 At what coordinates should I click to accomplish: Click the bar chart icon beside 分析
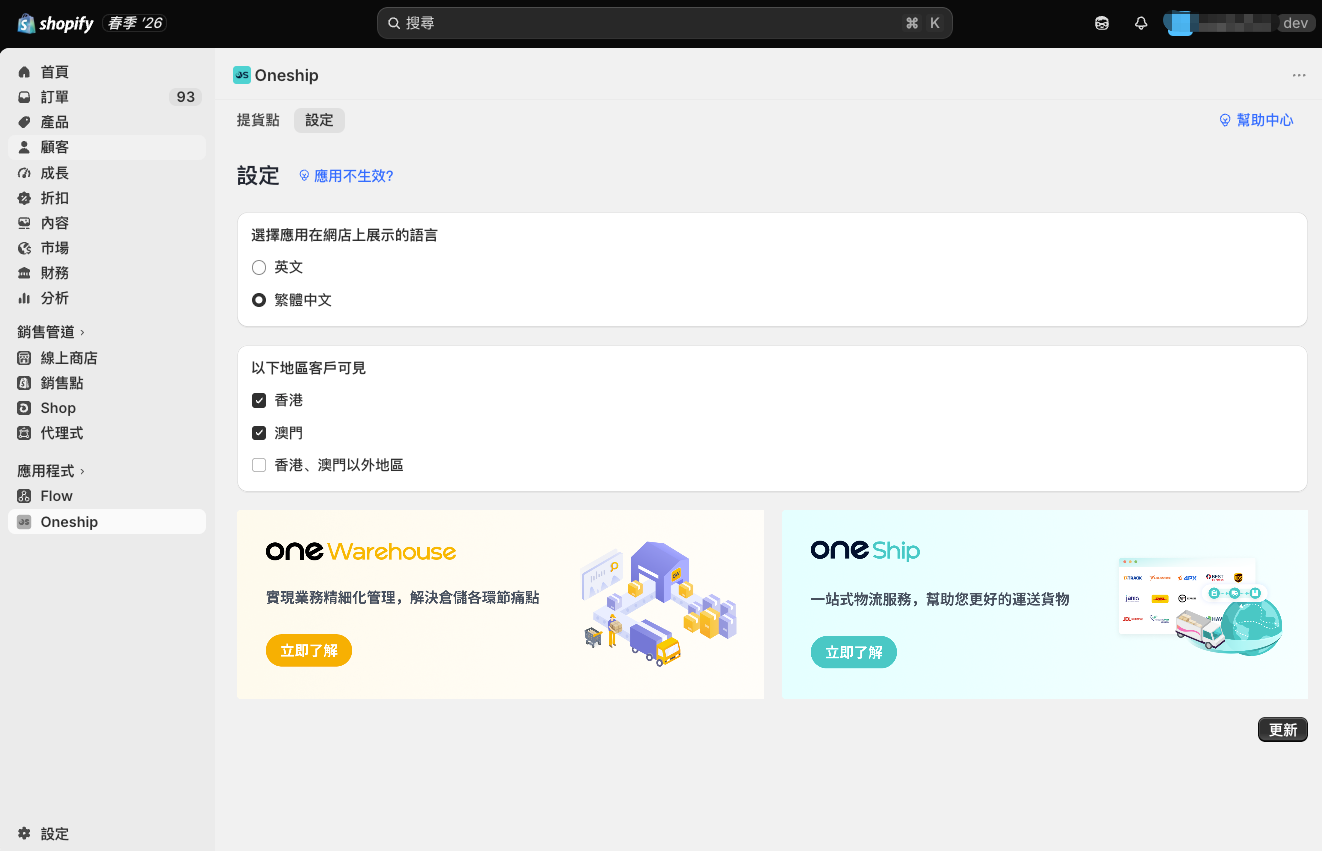(x=25, y=298)
